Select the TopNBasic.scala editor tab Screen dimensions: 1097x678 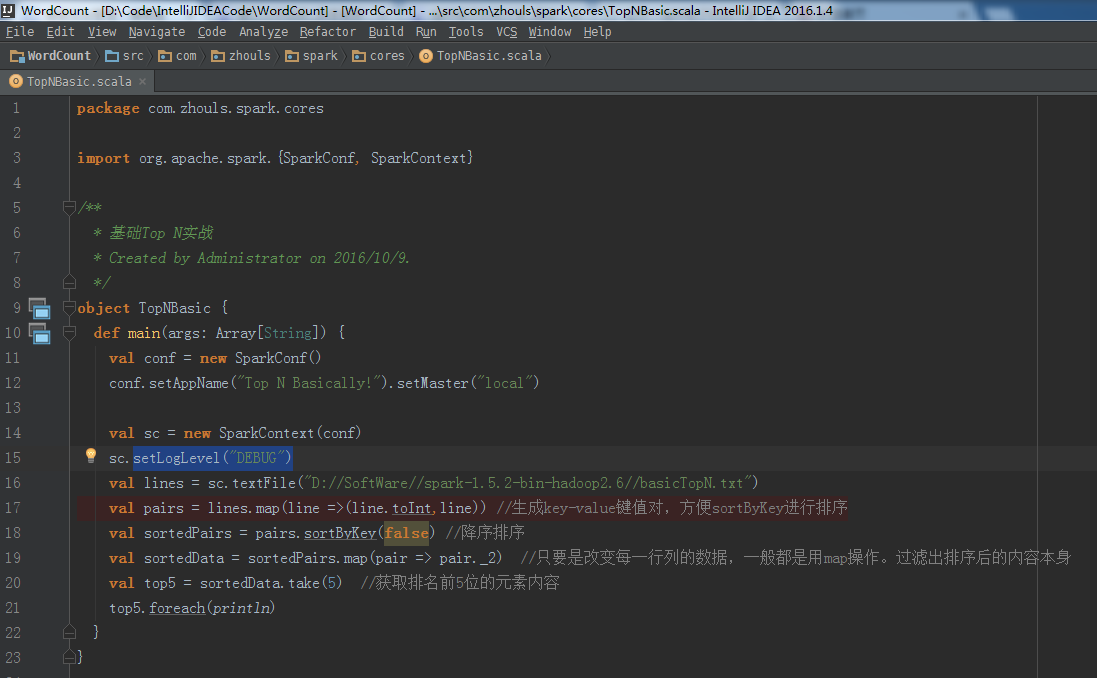point(79,82)
